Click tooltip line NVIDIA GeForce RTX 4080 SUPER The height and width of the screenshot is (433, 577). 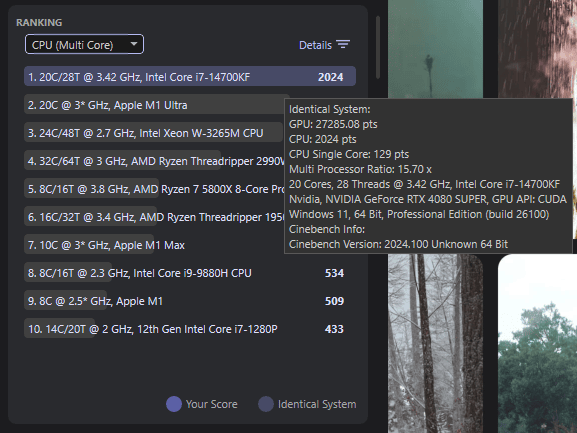(x=428, y=199)
